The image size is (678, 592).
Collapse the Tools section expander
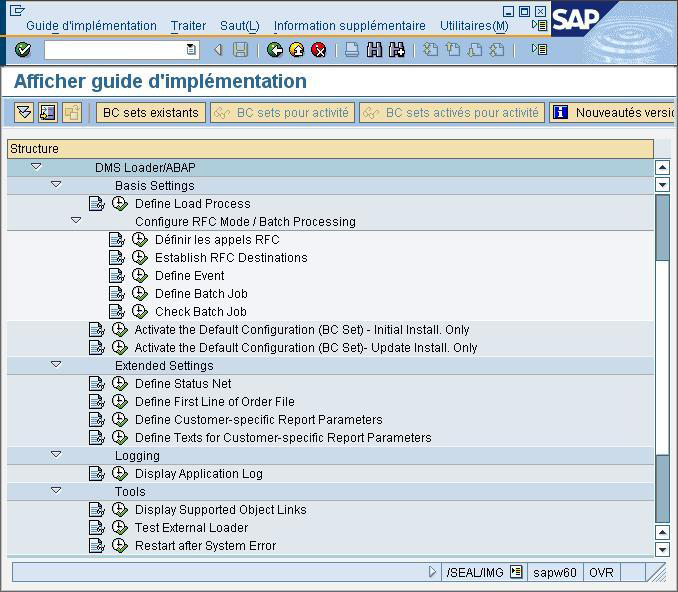56,491
